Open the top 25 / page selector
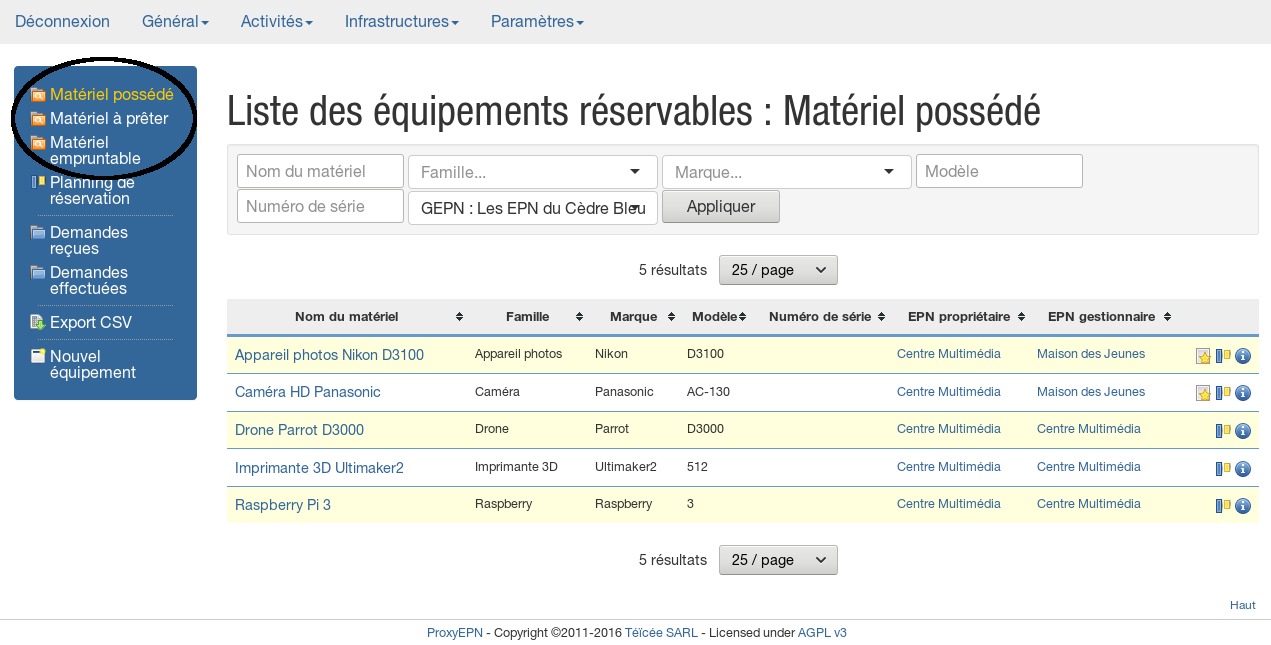The height and width of the screenshot is (645, 1271). (778, 270)
